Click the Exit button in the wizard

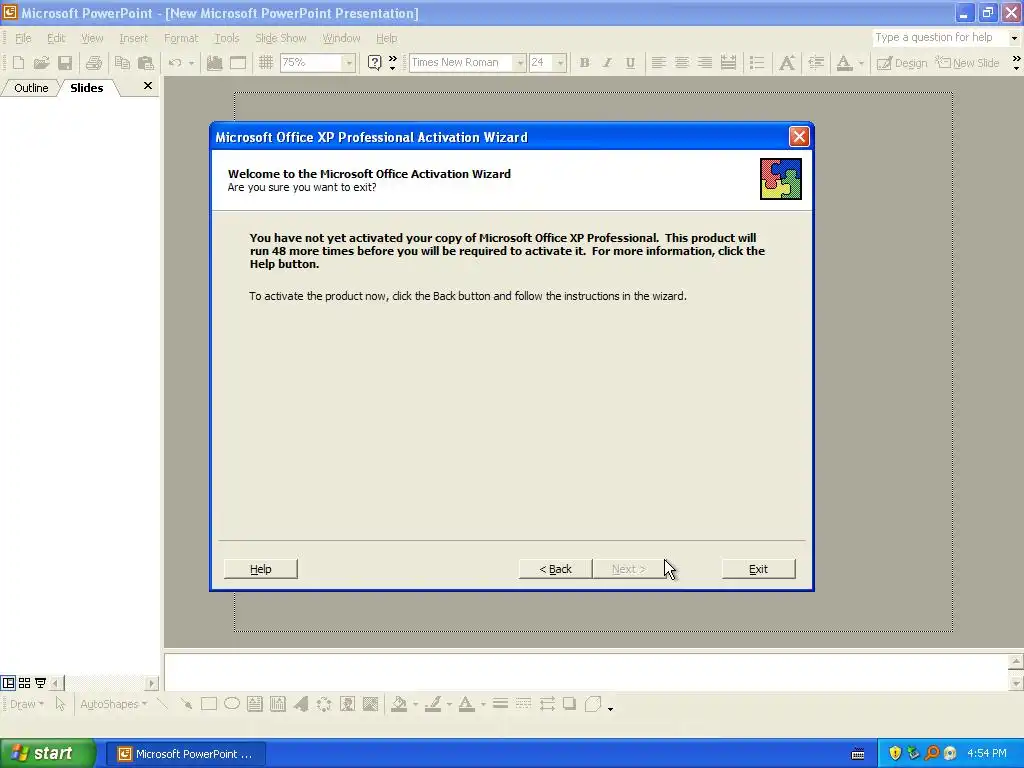click(x=758, y=569)
